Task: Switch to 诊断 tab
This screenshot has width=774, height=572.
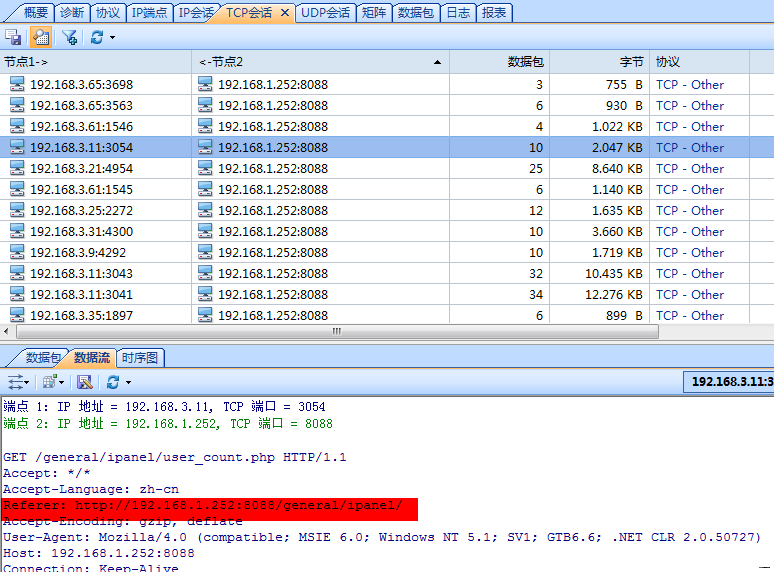Action: click(x=72, y=13)
